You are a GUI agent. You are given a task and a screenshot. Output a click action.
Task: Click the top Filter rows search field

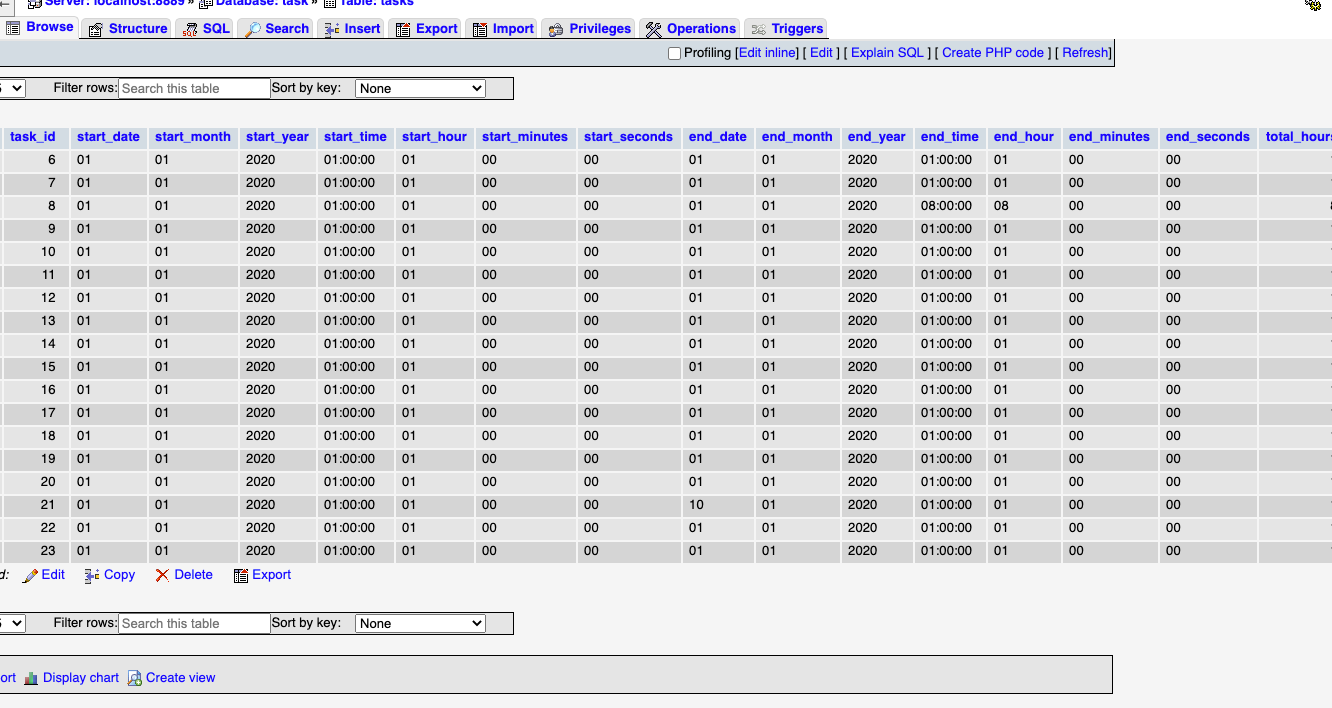(194, 89)
